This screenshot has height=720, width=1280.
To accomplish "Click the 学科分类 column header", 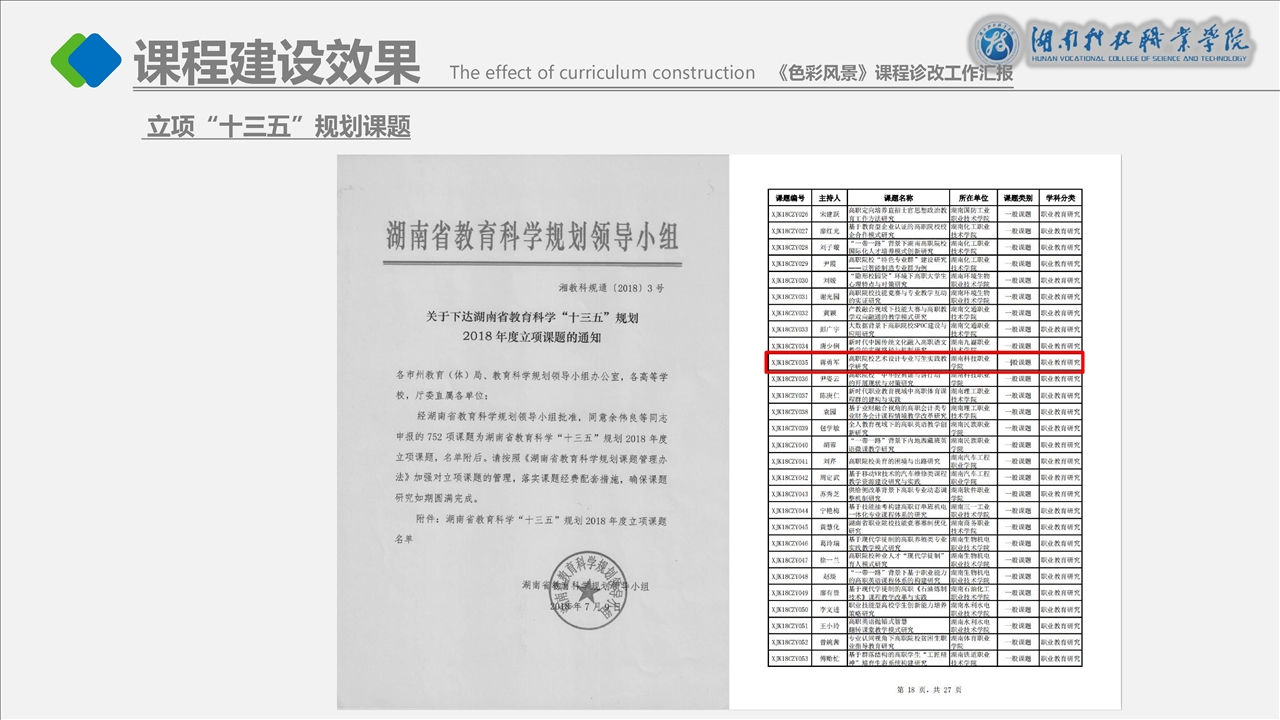I will [x=1060, y=198].
